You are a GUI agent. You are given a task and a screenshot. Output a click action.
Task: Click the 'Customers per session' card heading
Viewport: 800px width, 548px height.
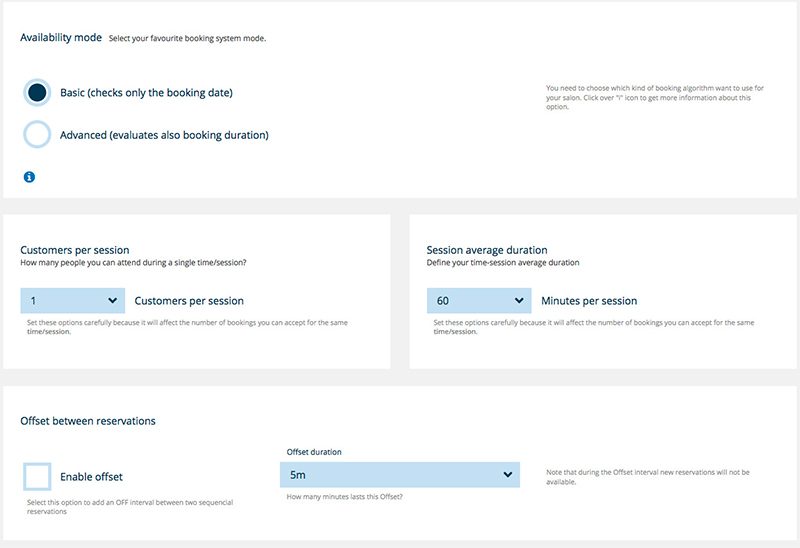coord(75,250)
